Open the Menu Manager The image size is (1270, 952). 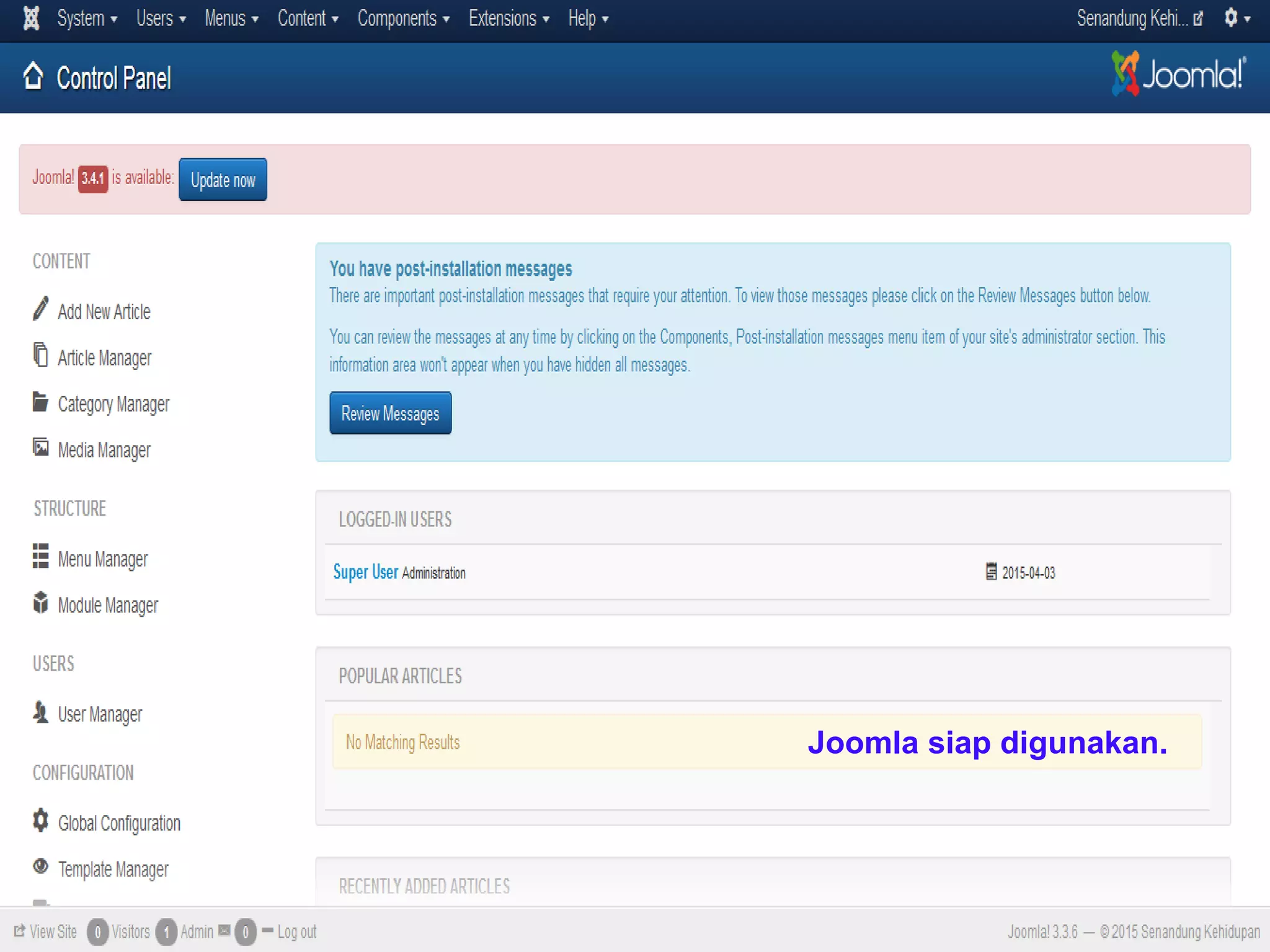click(x=103, y=559)
